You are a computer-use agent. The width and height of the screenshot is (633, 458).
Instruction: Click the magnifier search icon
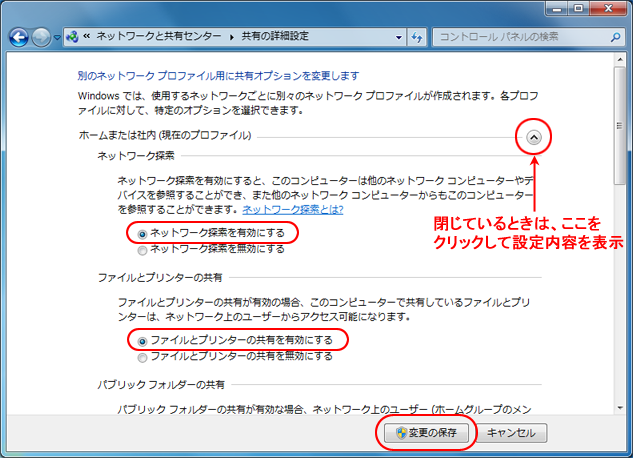615,38
